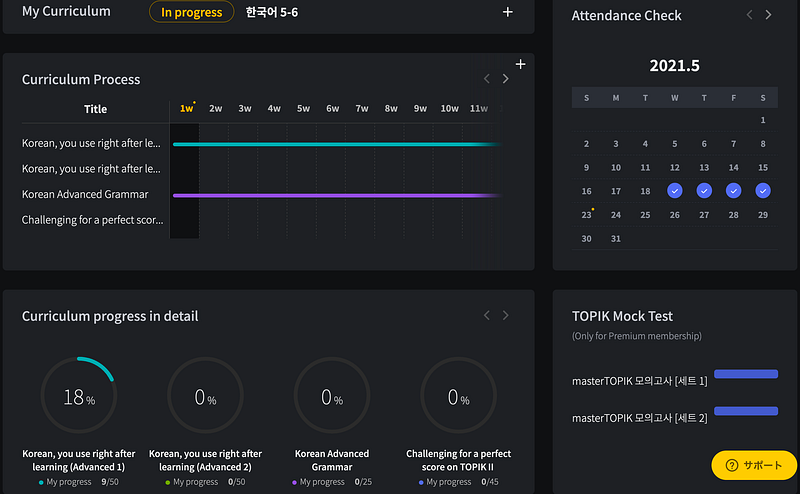800x494 pixels.
Task: Next arrow in Curriculum progress in detail
Action: tap(505, 315)
